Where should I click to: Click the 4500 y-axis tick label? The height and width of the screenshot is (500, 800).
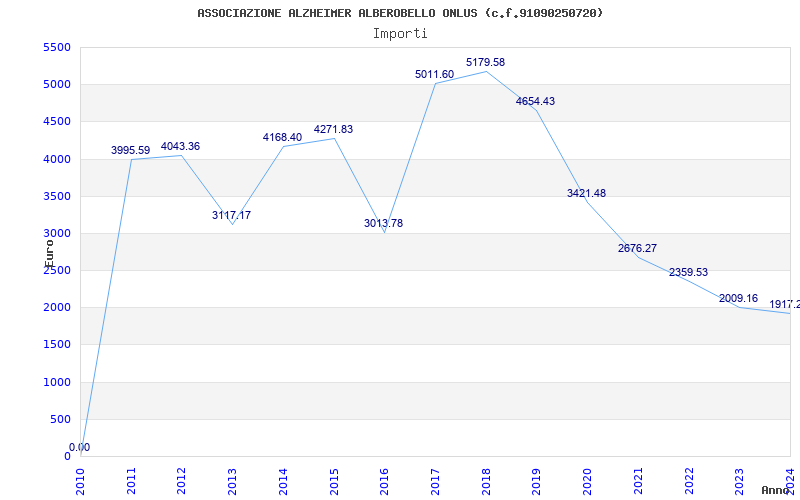[x=57, y=122]
